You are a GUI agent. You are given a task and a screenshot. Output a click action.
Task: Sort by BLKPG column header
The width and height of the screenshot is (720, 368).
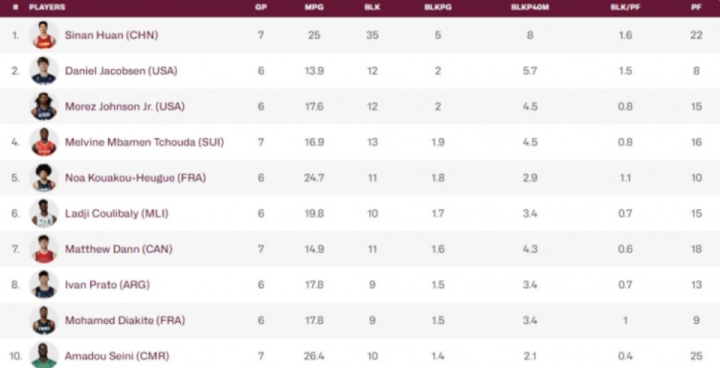[x=438, y=7]
